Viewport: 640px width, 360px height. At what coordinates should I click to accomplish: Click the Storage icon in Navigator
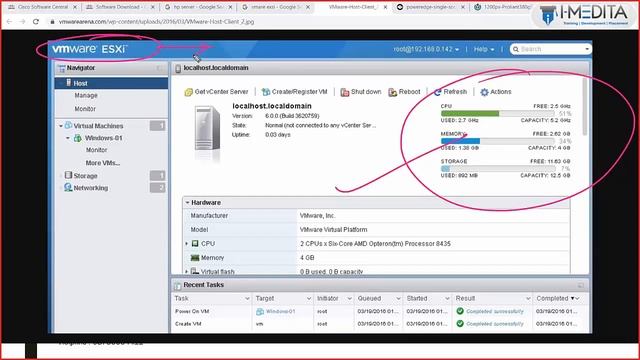click(x=68, y=175)
